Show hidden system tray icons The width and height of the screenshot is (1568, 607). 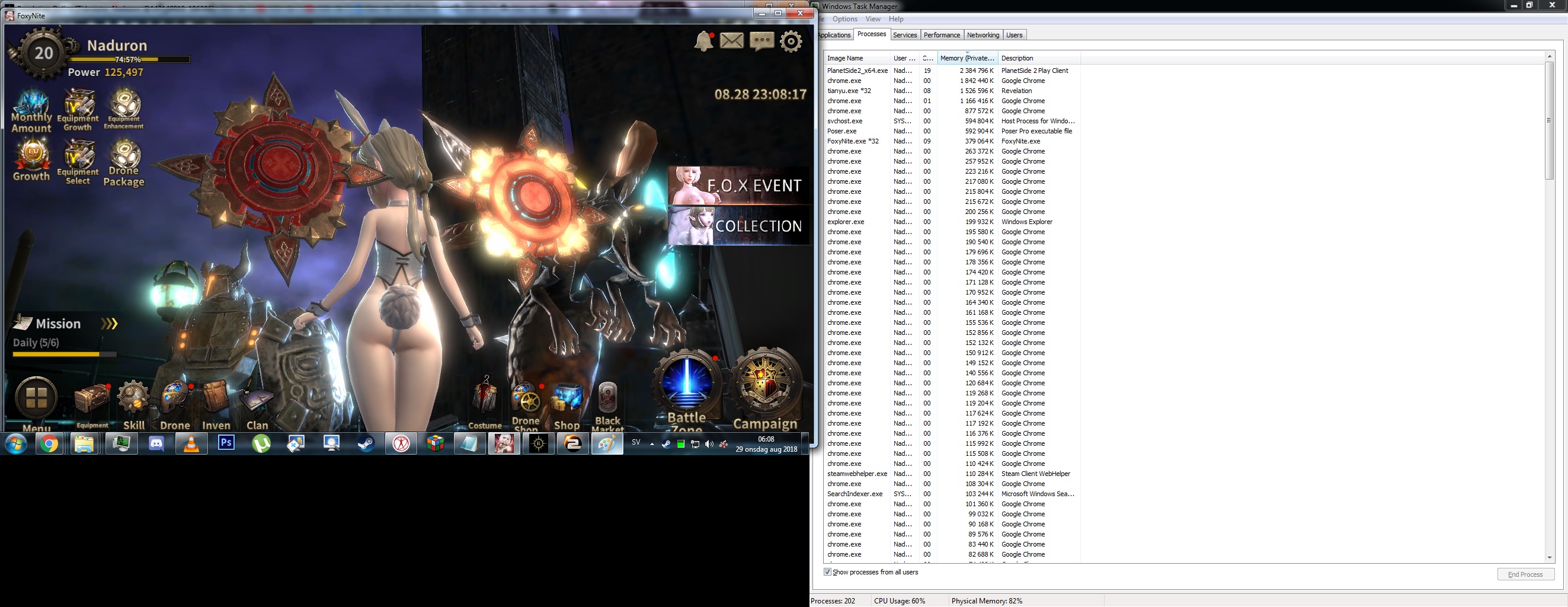(652, 444)
